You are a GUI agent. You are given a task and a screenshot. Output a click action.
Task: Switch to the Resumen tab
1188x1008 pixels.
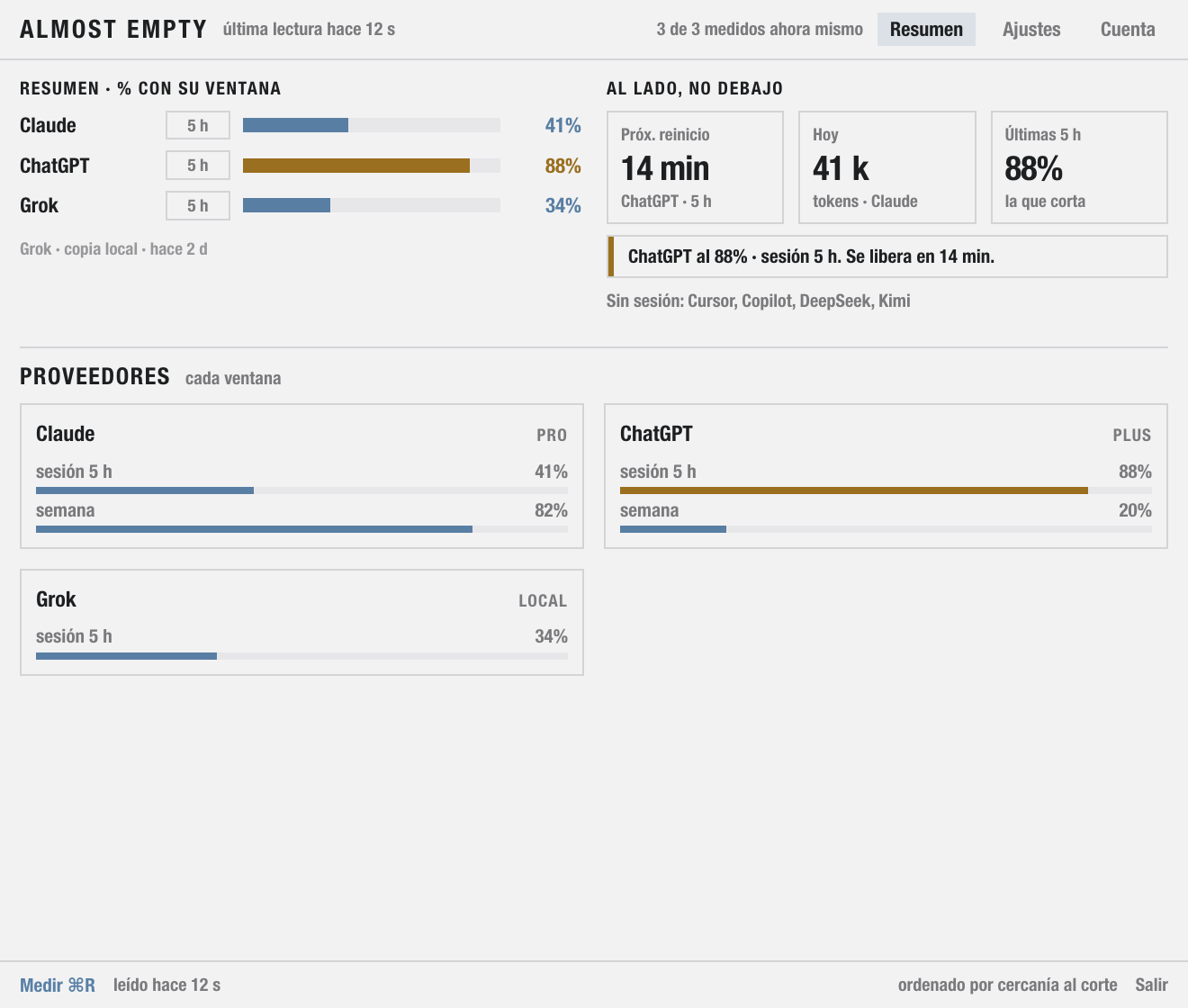coord(926,30)
